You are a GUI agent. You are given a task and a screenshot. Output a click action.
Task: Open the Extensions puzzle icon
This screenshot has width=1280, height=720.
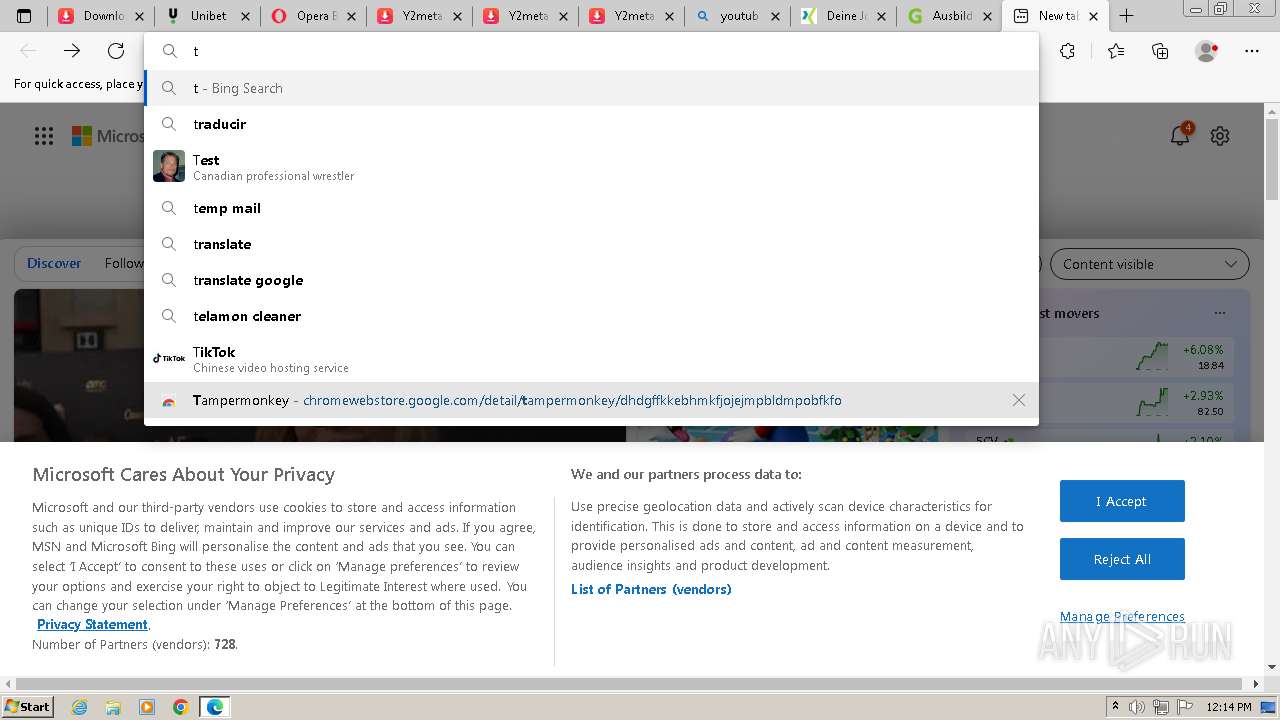tap(1068, 51)
